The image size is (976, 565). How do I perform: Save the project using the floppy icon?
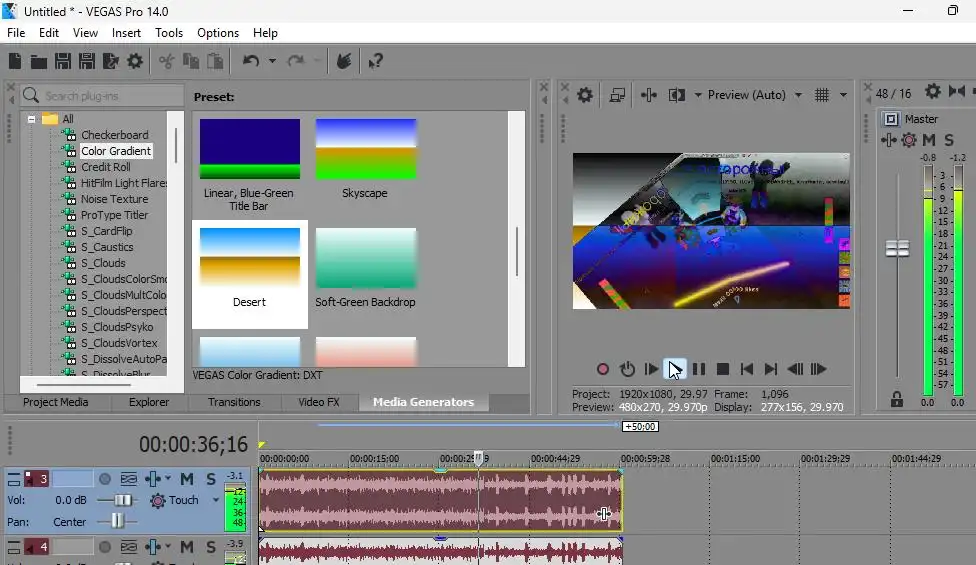(x=63, y=61)
